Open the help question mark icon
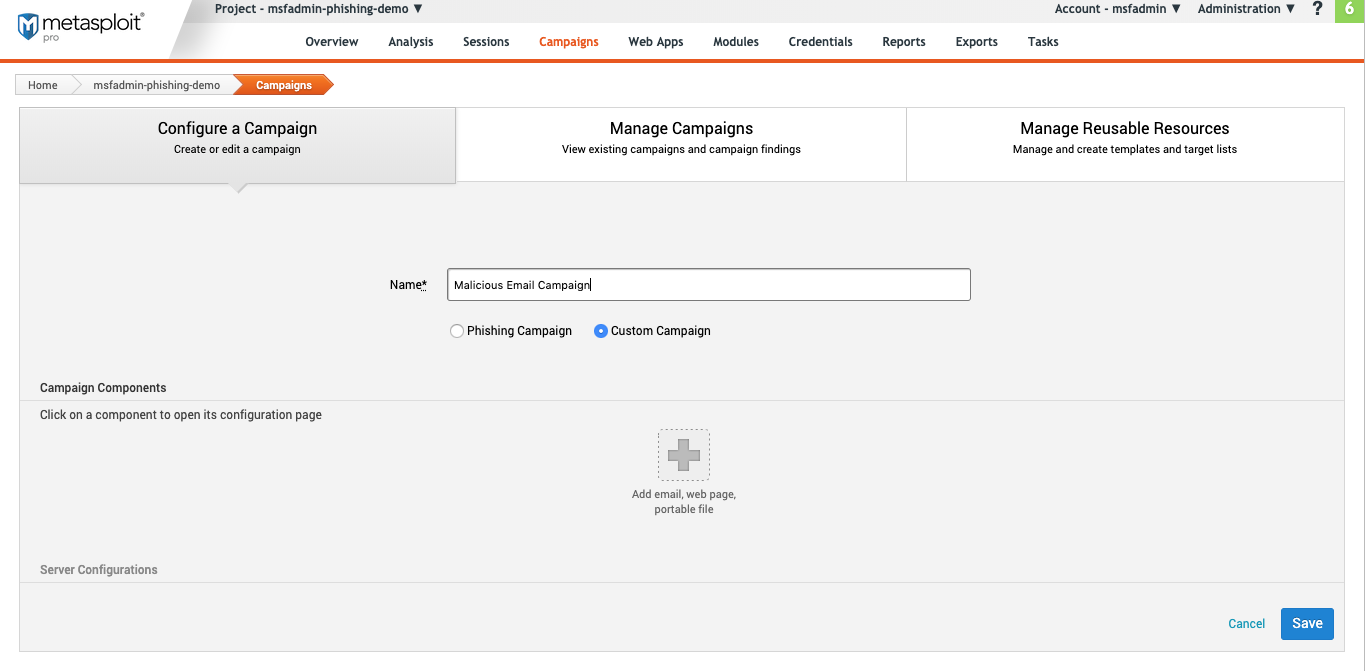The height and width of the screenshot is (671, 1365). [1317, 9]
